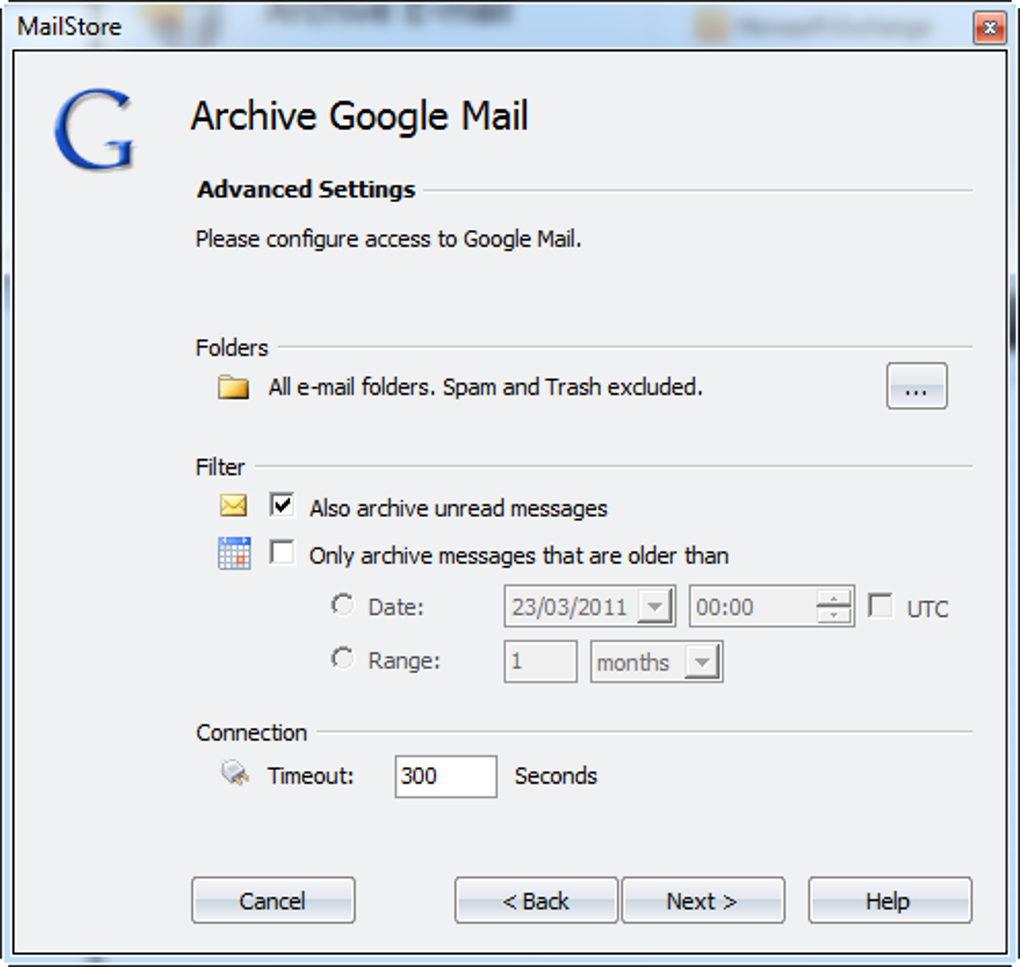Increase time with the spinner up arrow

[x=834, y=598]
